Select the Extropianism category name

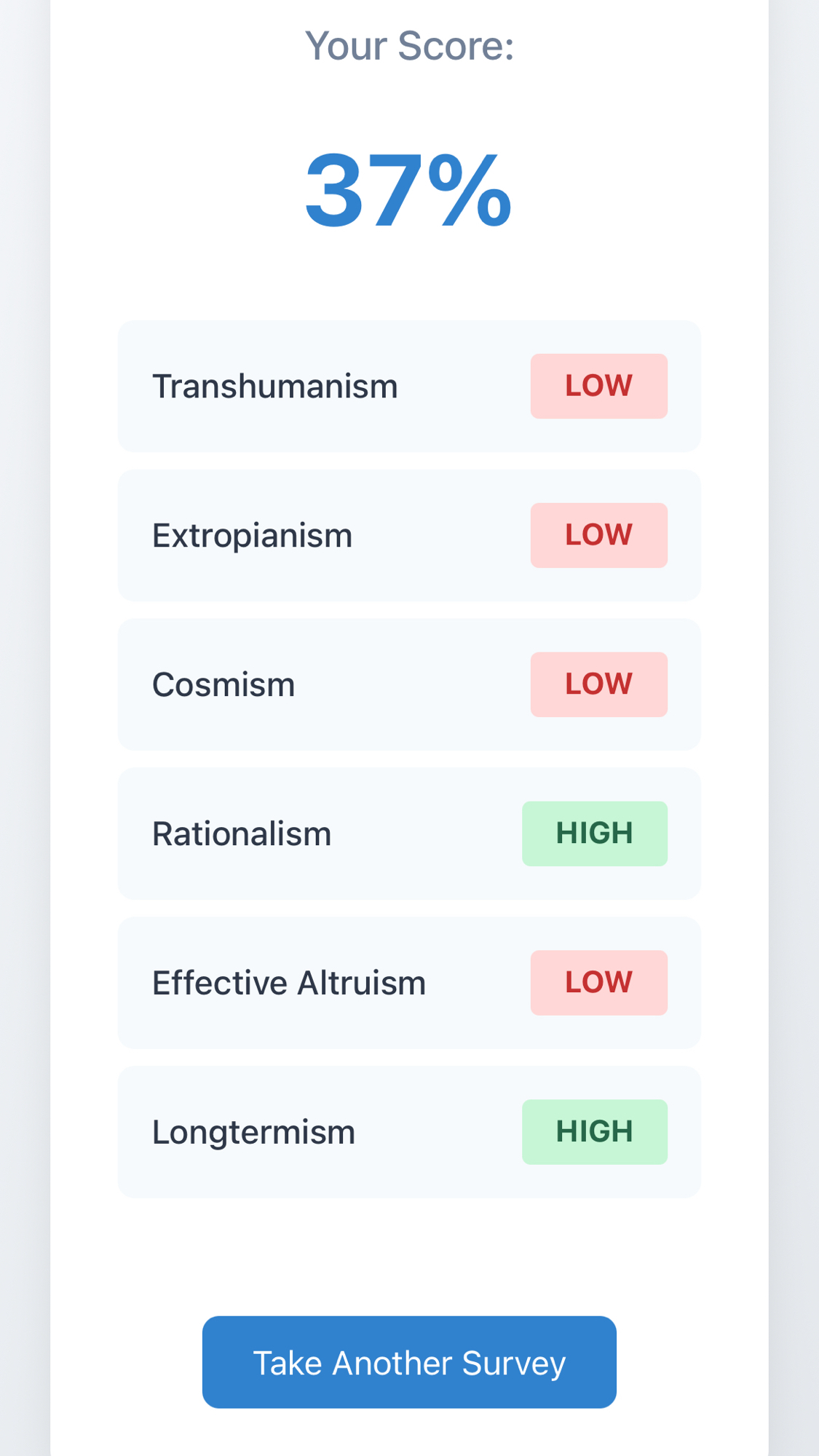click(252, 536)
